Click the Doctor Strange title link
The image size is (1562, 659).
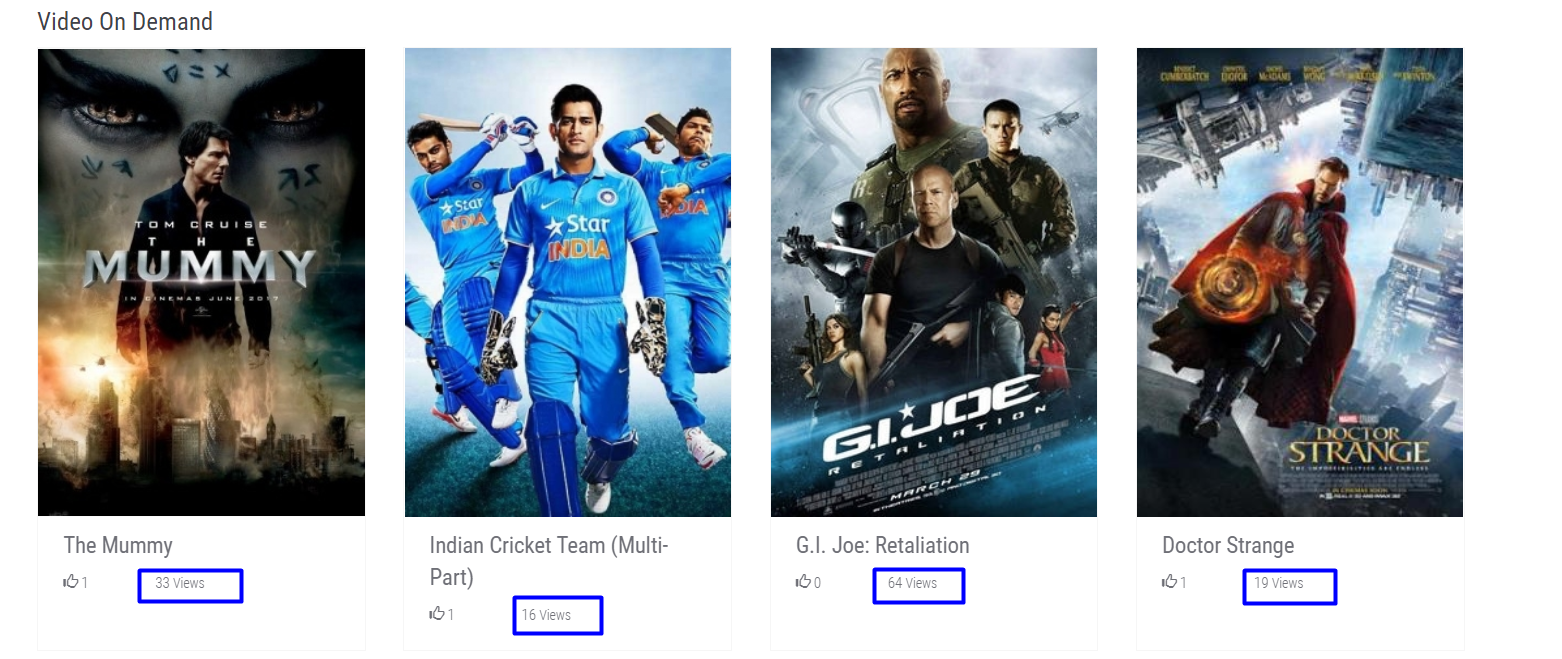(x=1228, y=545)
